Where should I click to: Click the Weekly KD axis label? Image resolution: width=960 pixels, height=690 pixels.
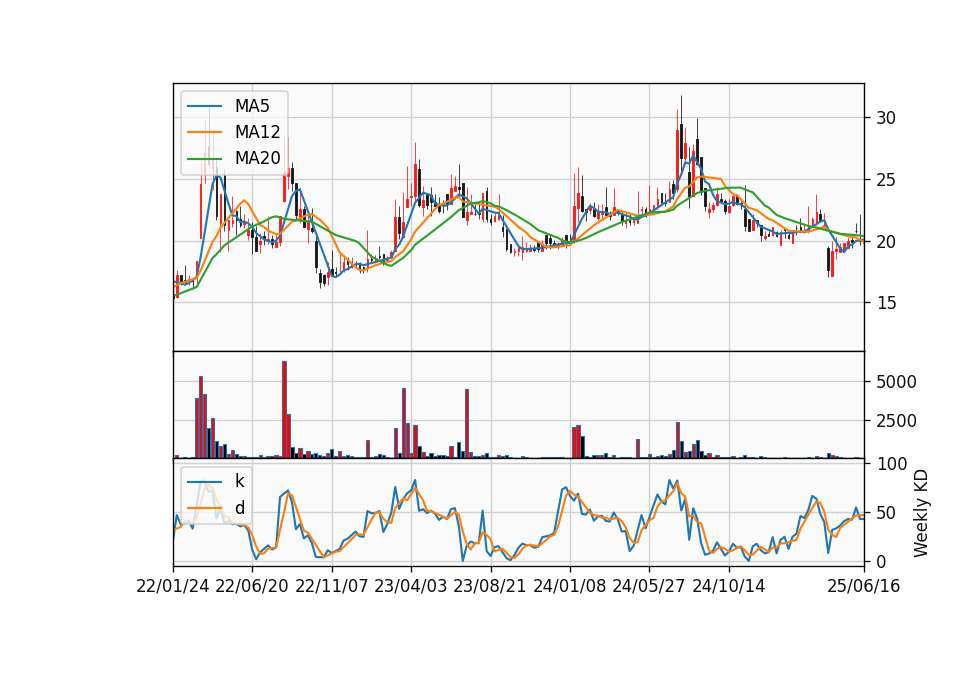click(921, 514)
